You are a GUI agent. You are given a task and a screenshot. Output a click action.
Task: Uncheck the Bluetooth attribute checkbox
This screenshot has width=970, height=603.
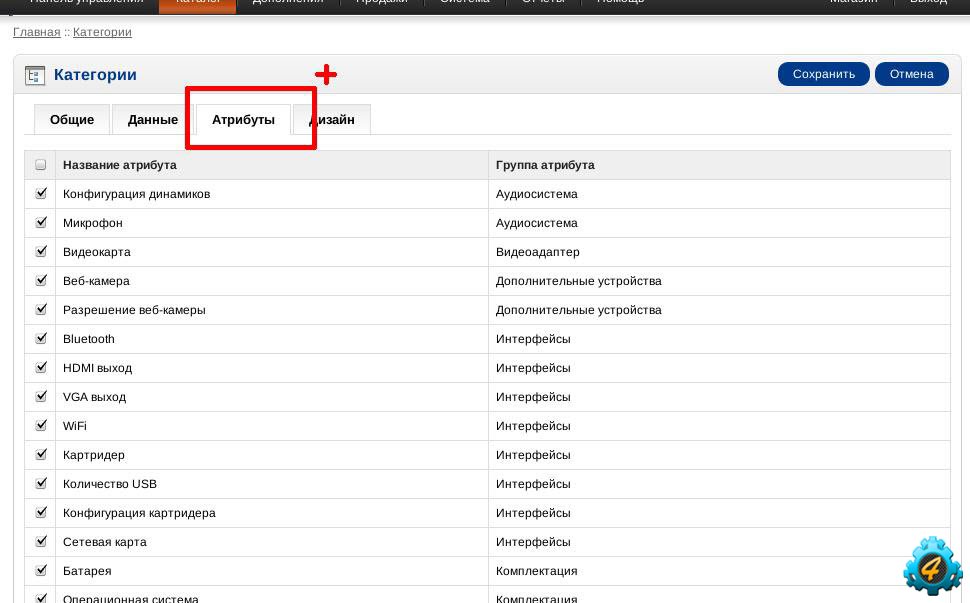(x=41, y=339)
